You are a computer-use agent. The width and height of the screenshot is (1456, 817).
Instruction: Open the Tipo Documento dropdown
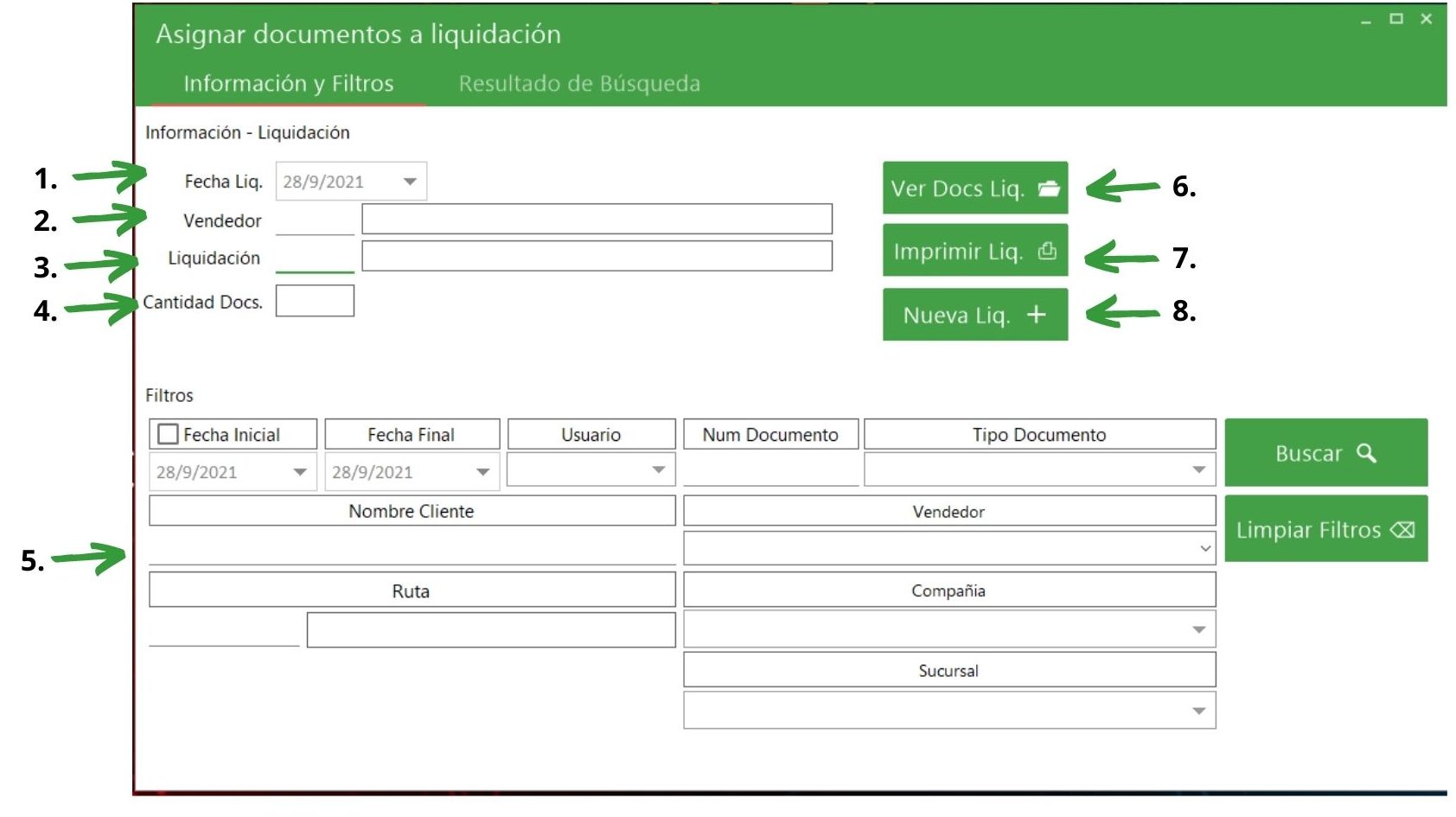click(x=1198, y=469)
